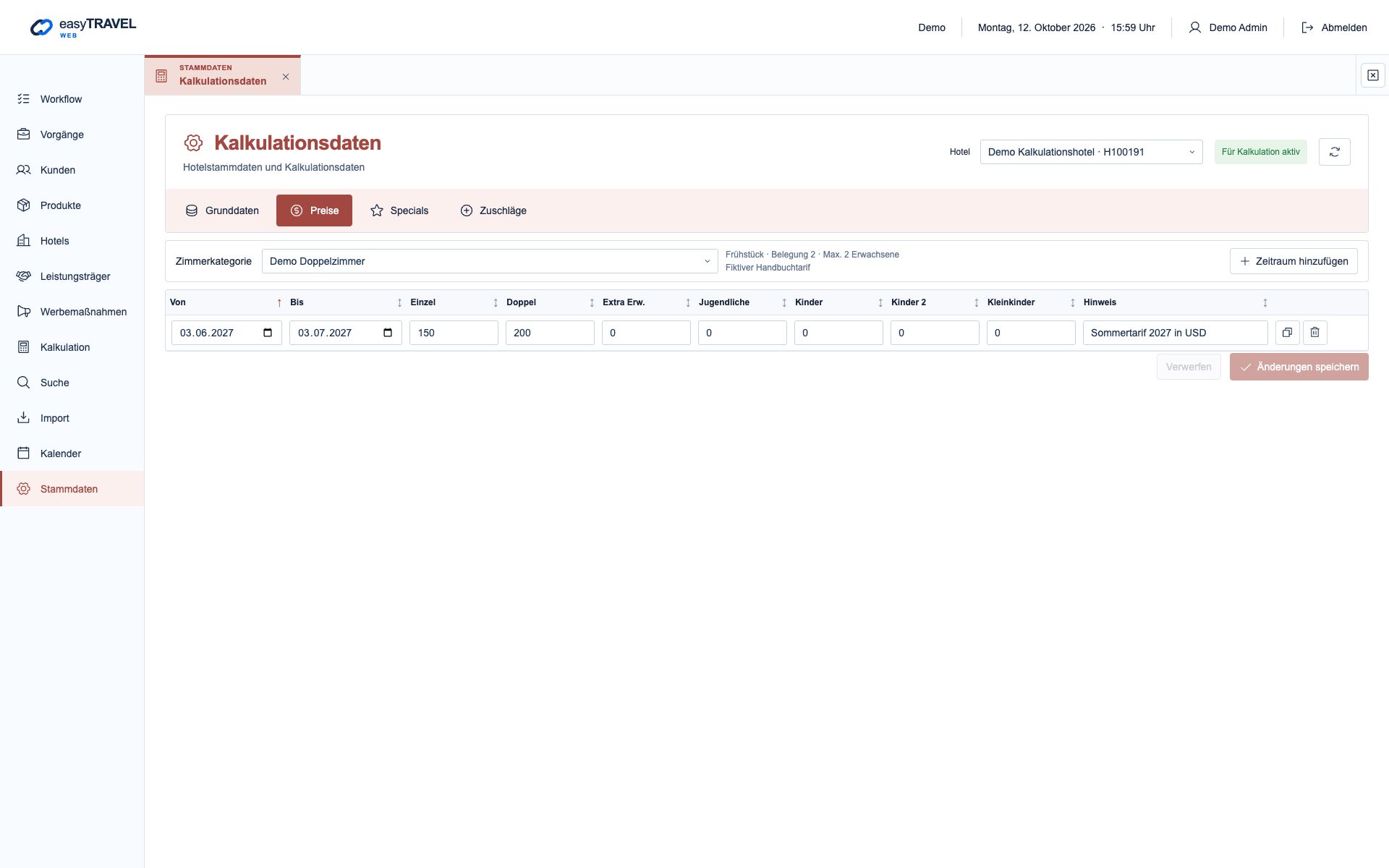Sort table by Hinweis column

tap(1175, 302)
